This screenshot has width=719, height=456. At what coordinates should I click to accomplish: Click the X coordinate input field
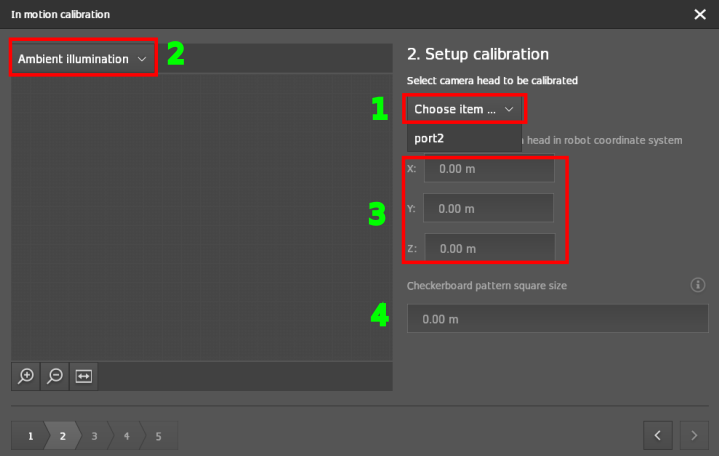click(x=489, y=170)
